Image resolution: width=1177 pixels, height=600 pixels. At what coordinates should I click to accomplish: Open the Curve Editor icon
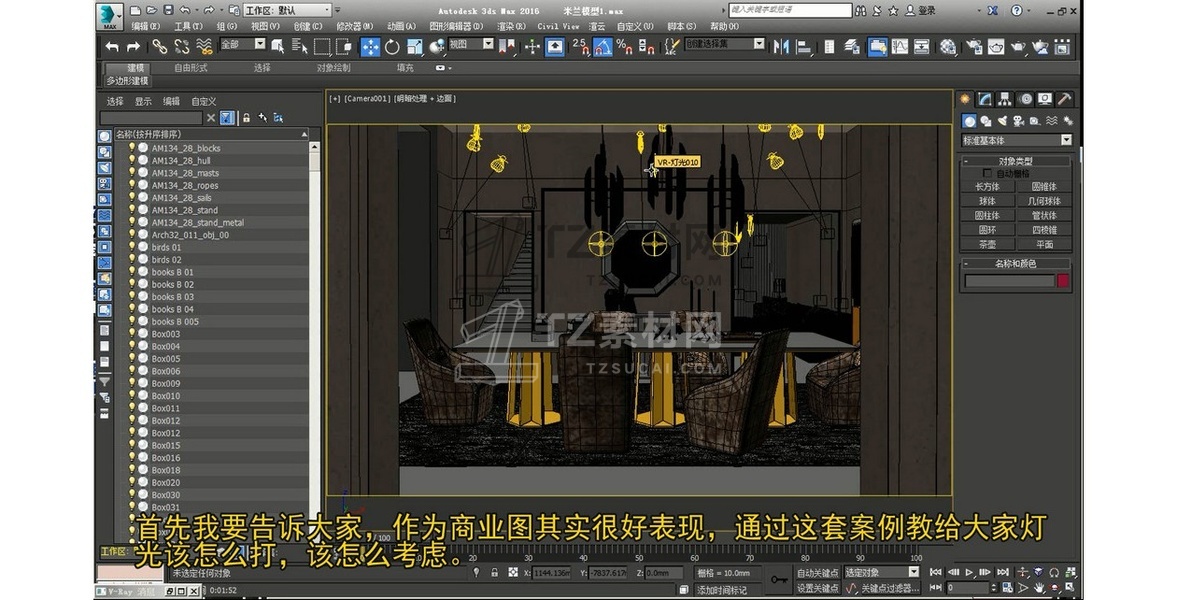(x=899, y=47)
